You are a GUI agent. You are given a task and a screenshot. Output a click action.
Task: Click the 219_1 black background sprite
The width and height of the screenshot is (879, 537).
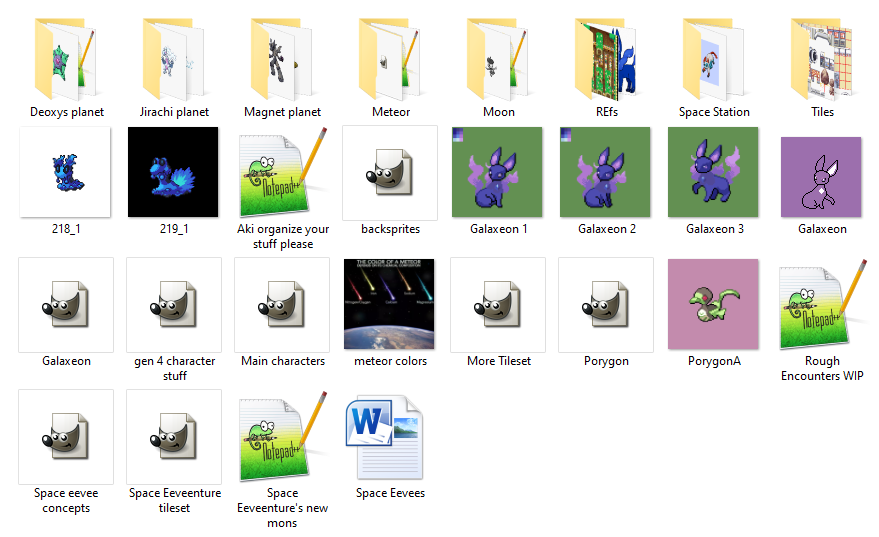(x=174, y=172)
